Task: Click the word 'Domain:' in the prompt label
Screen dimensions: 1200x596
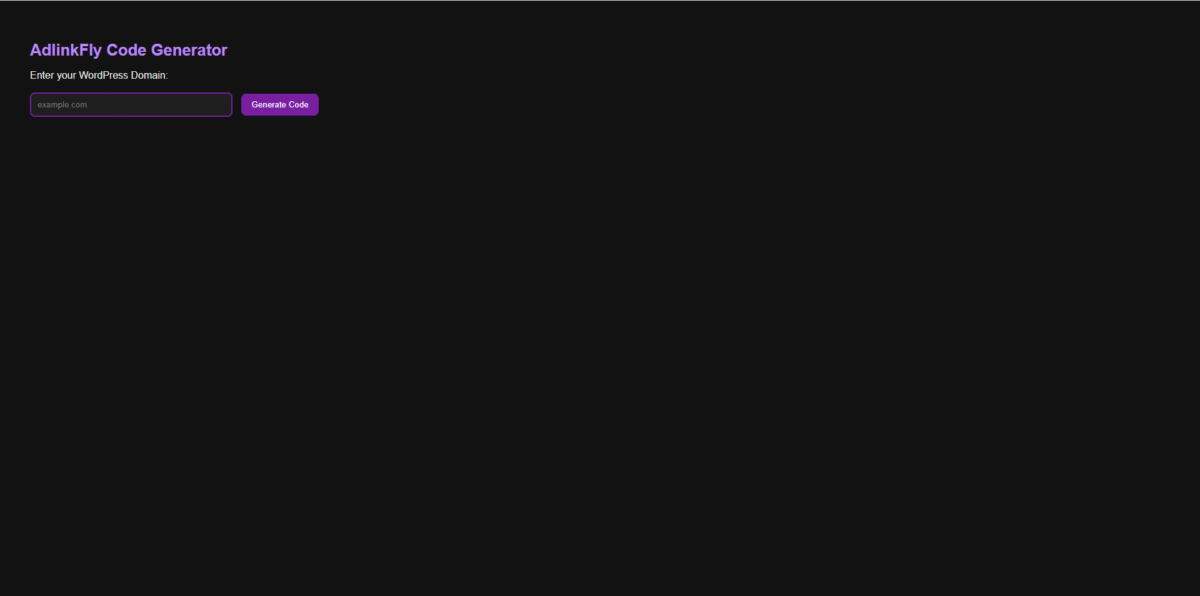Action: point(150,75)
